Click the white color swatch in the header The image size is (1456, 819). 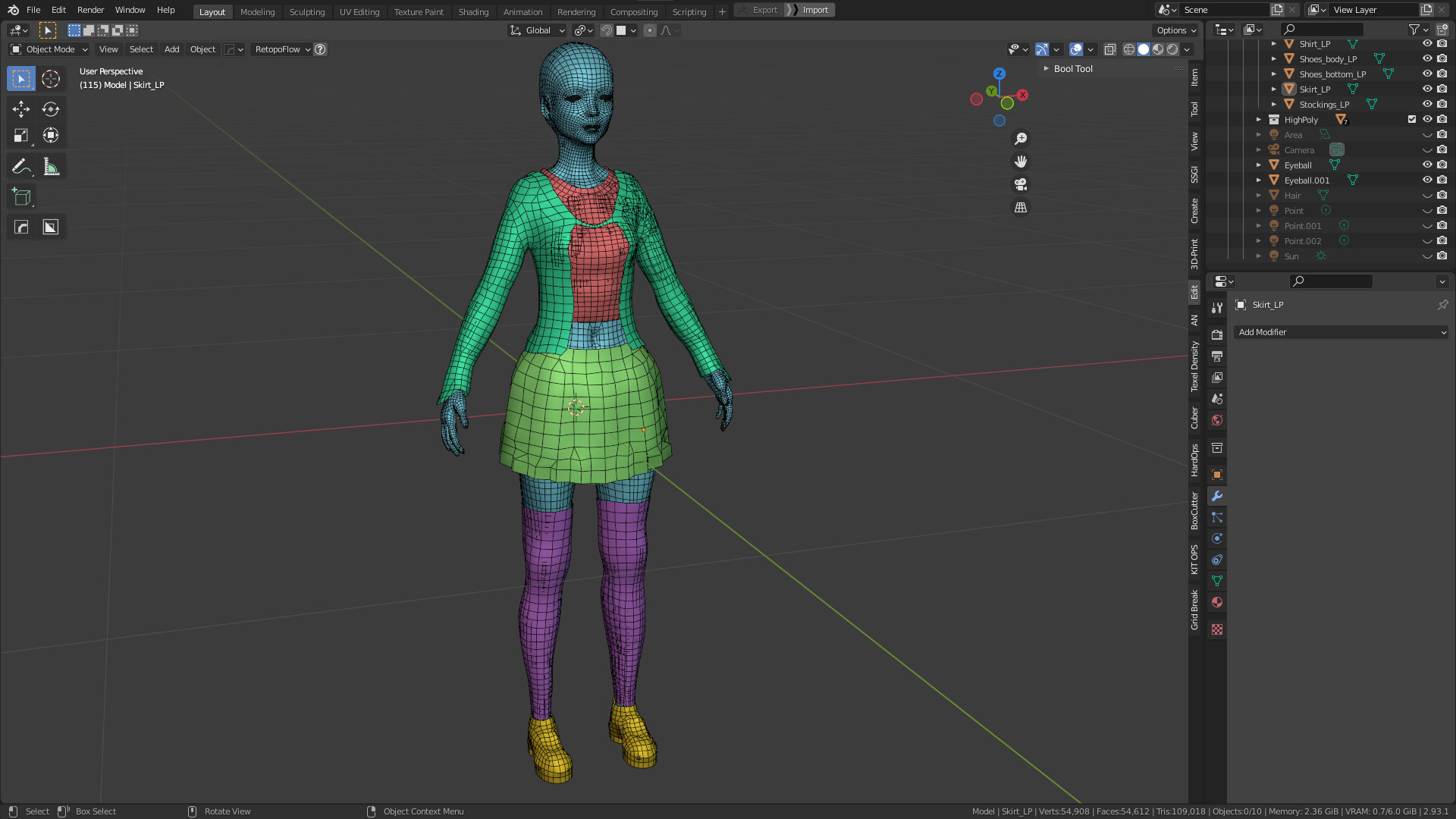point(622,30)
